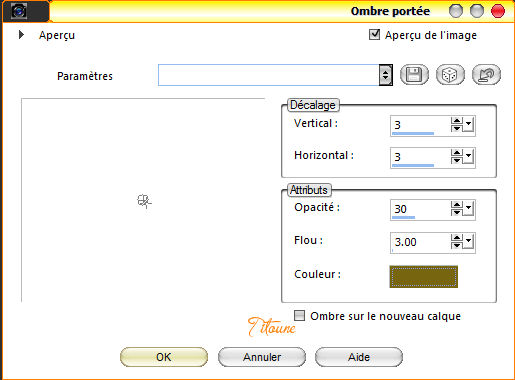Click the Annuler button
This screenshot has height=380, width=515.
262,357
